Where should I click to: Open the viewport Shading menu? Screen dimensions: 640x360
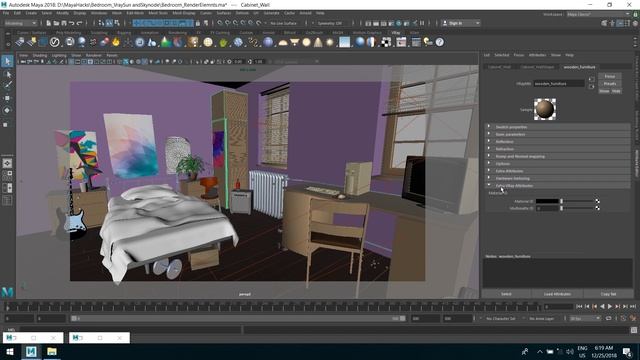(x=40, y=55)
